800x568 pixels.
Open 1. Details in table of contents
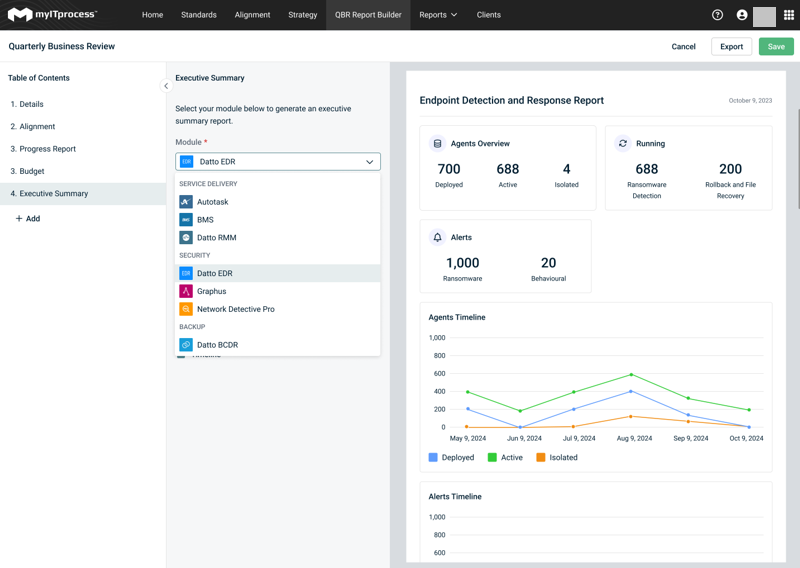[x=83, y=104]
